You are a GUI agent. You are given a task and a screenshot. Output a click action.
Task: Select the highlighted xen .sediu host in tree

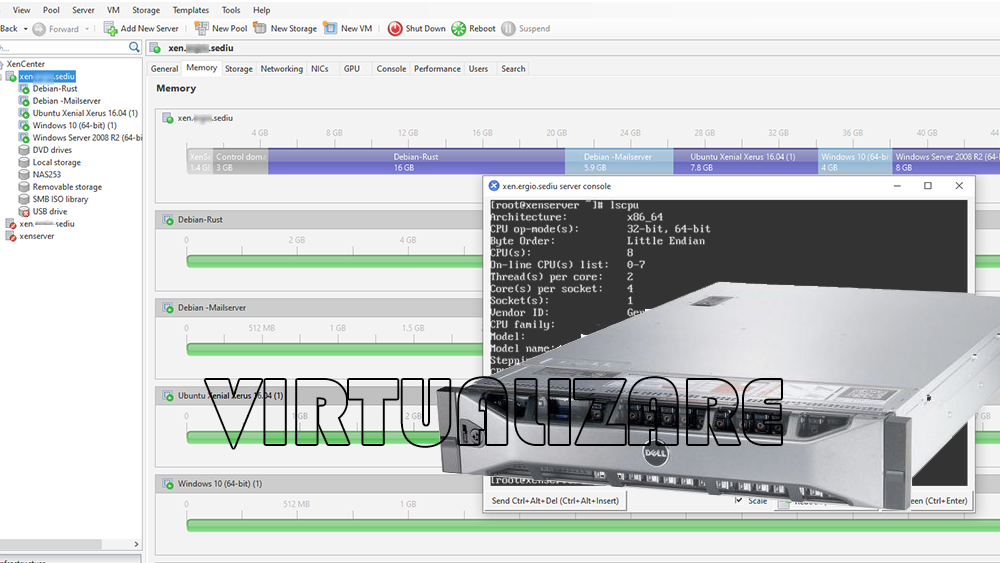click(x=47, y=77)
